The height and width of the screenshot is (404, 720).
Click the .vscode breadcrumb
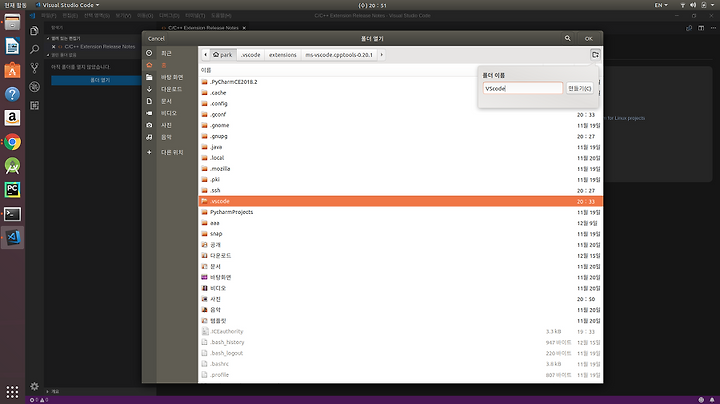pyautogui.click(x=251, y=55)
